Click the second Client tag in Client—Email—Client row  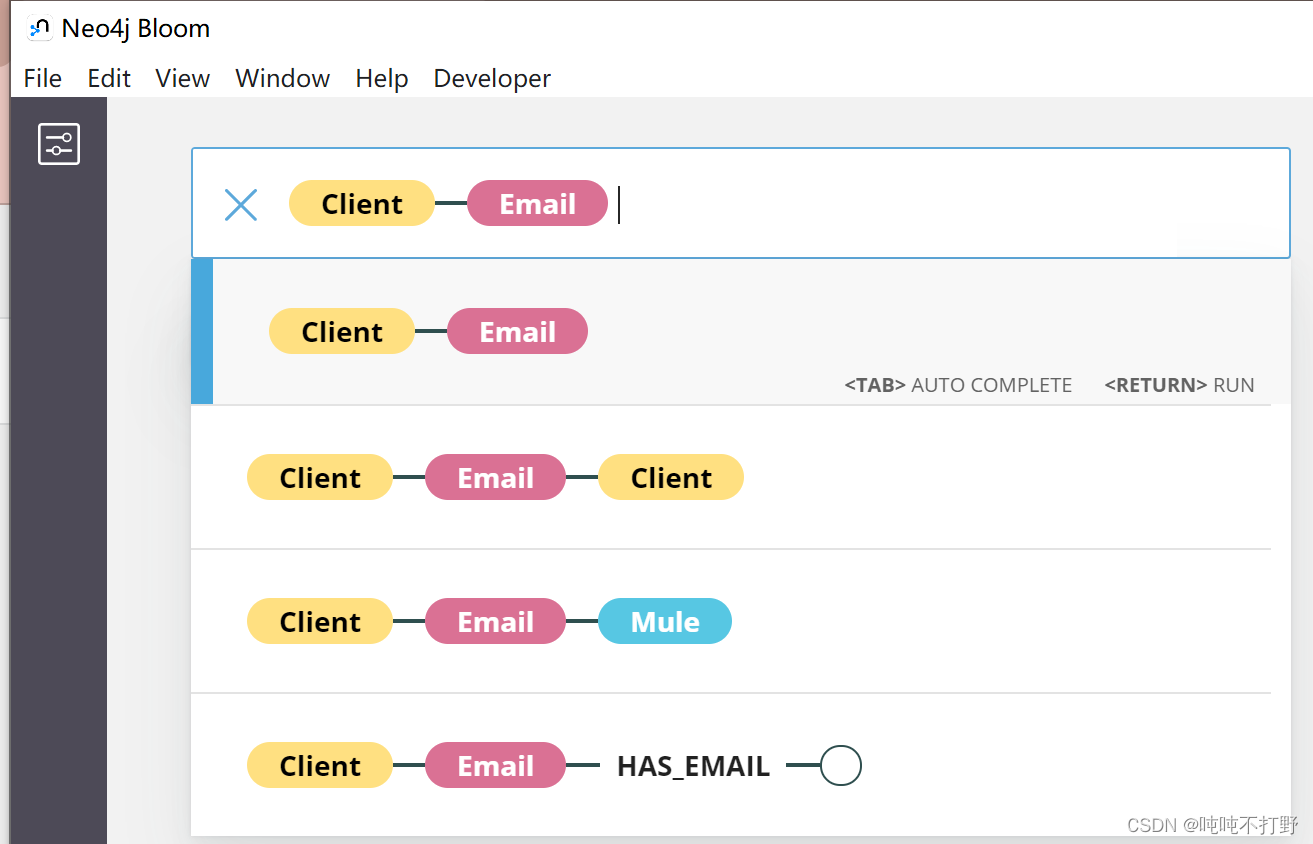tap(671, 478)
